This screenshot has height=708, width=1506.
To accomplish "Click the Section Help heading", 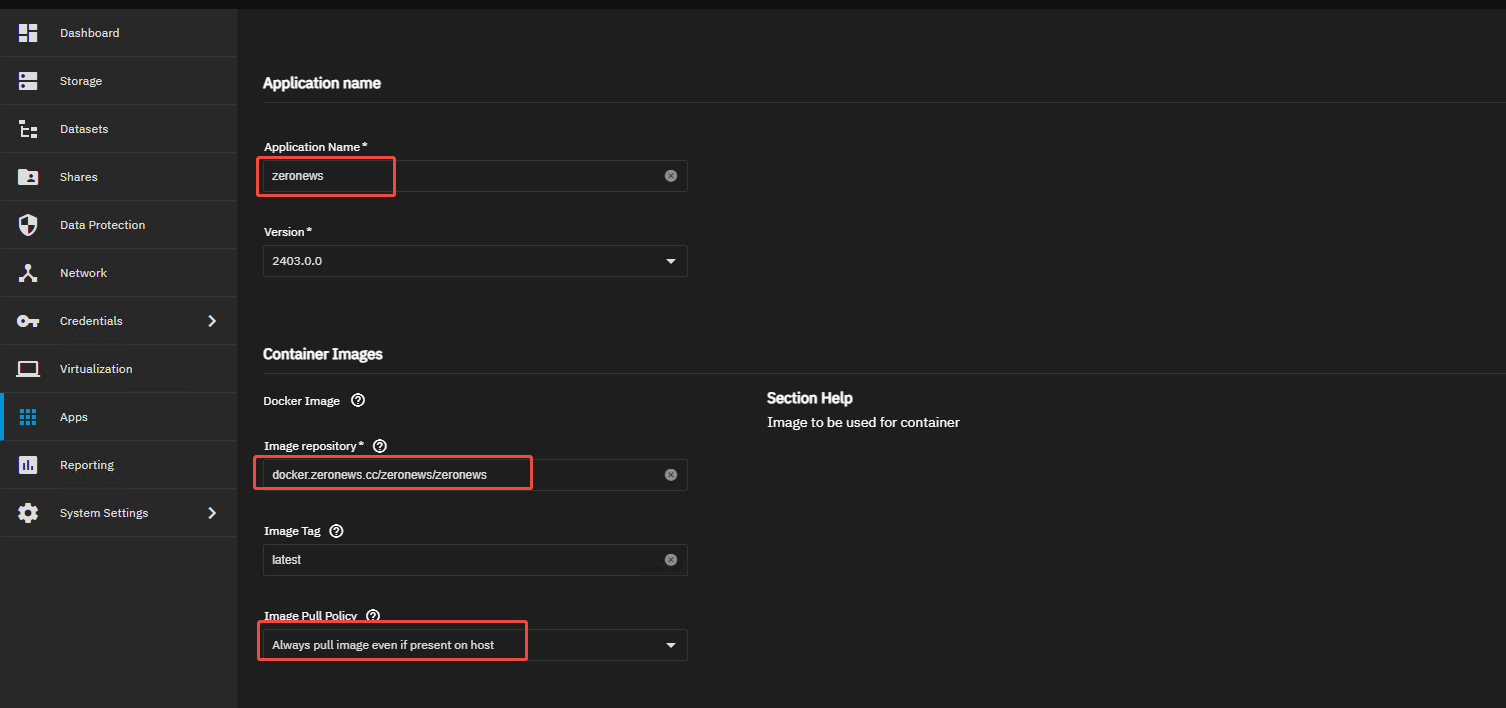I will coord(810,398).
